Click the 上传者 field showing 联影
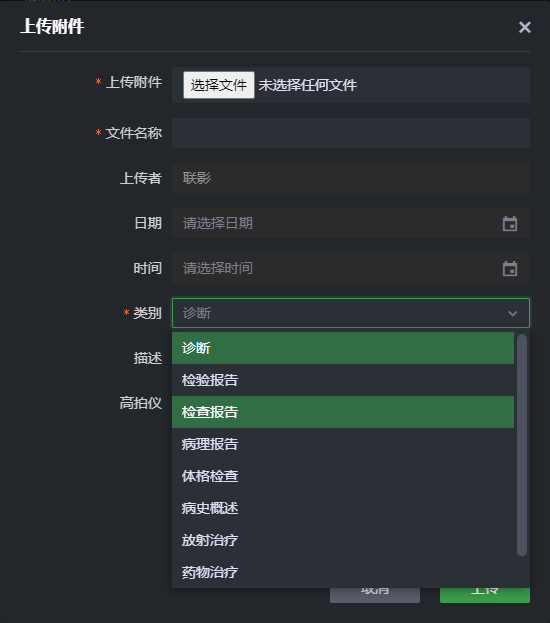This screenshot has height=623, width=550. click(351, 178)
